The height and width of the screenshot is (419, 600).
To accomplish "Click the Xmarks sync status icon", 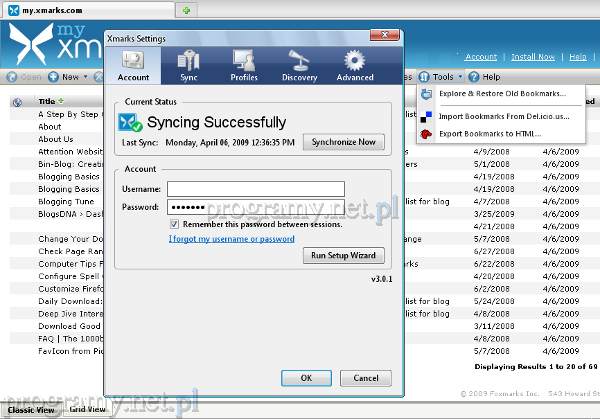I will 130,123.
